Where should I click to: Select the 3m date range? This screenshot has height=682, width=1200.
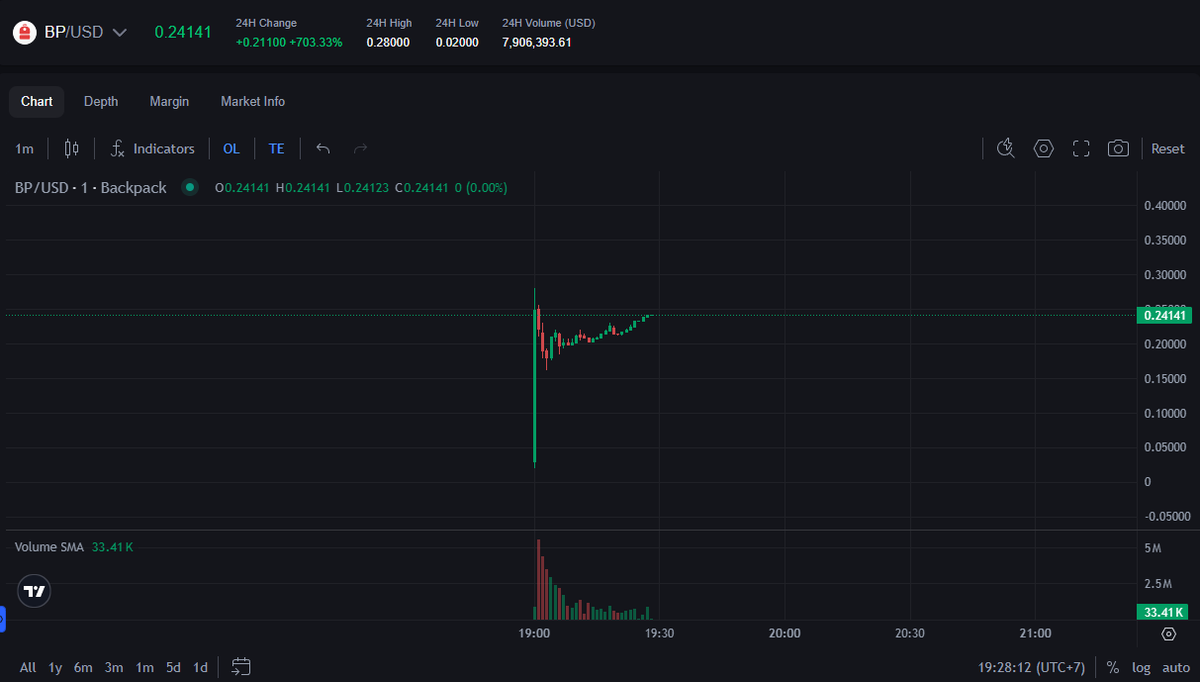(114, 667)
